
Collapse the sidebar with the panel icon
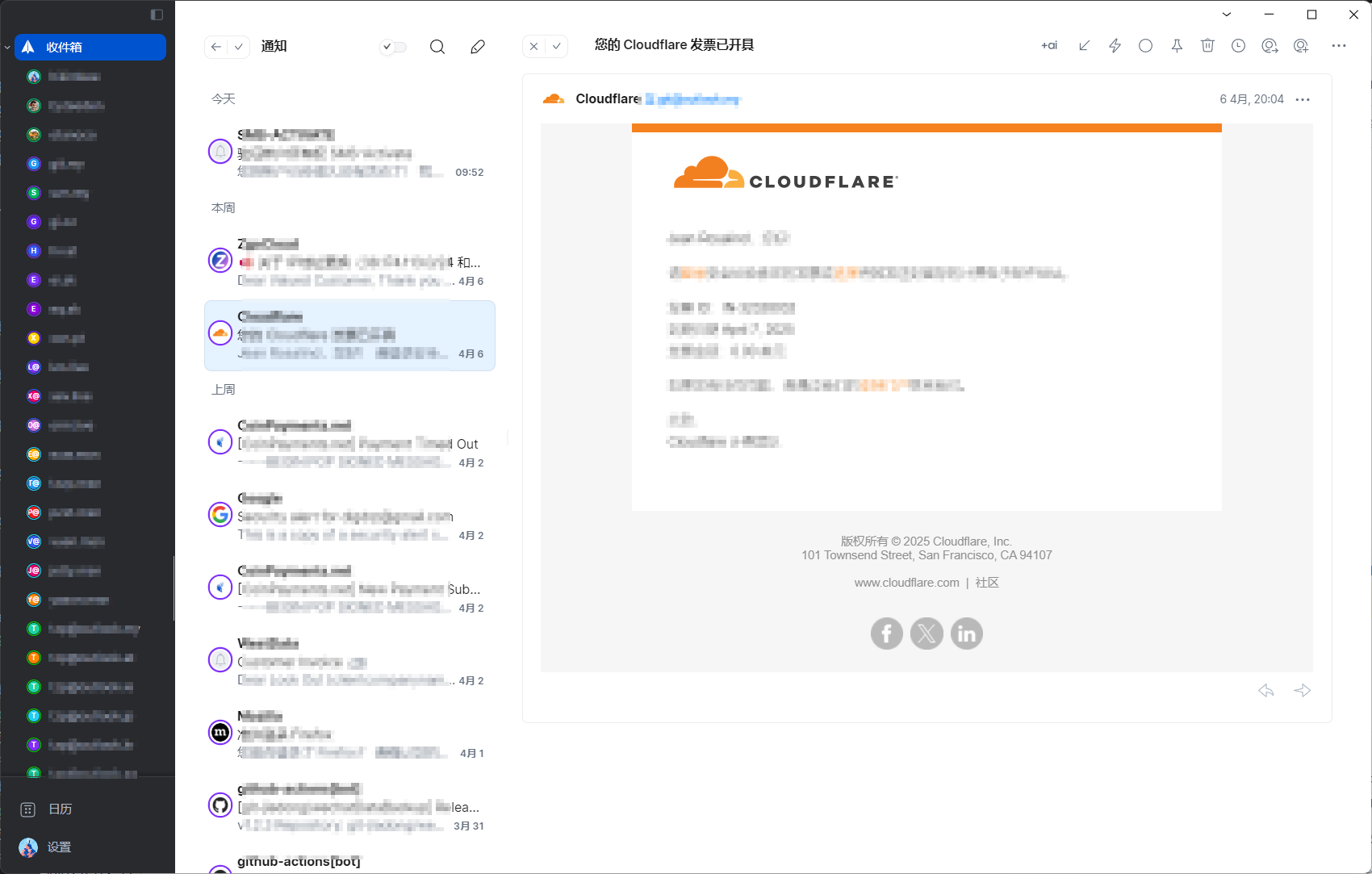(157, 15)
